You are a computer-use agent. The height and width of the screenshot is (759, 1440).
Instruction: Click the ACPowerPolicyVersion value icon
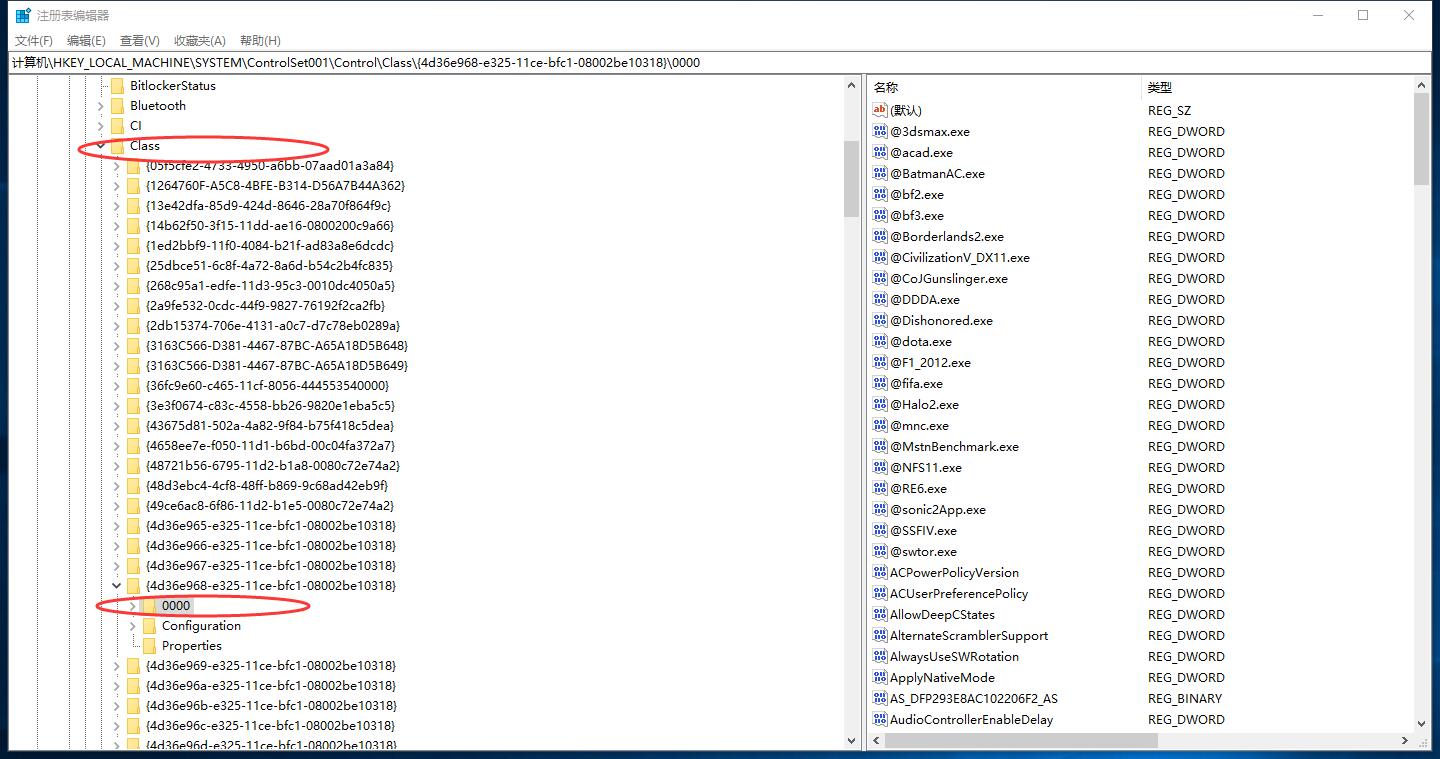tap(880, 572)
